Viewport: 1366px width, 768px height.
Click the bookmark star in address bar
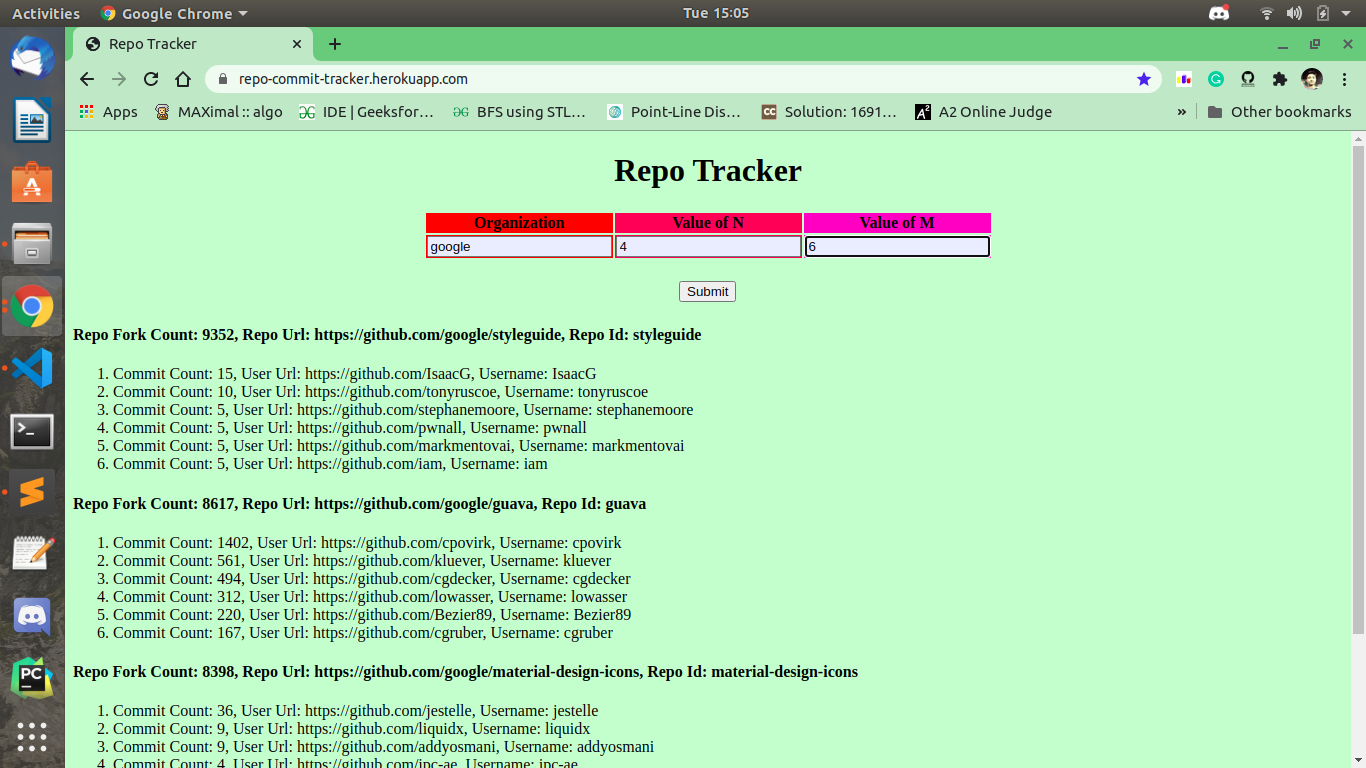(x=1144, y=79)
